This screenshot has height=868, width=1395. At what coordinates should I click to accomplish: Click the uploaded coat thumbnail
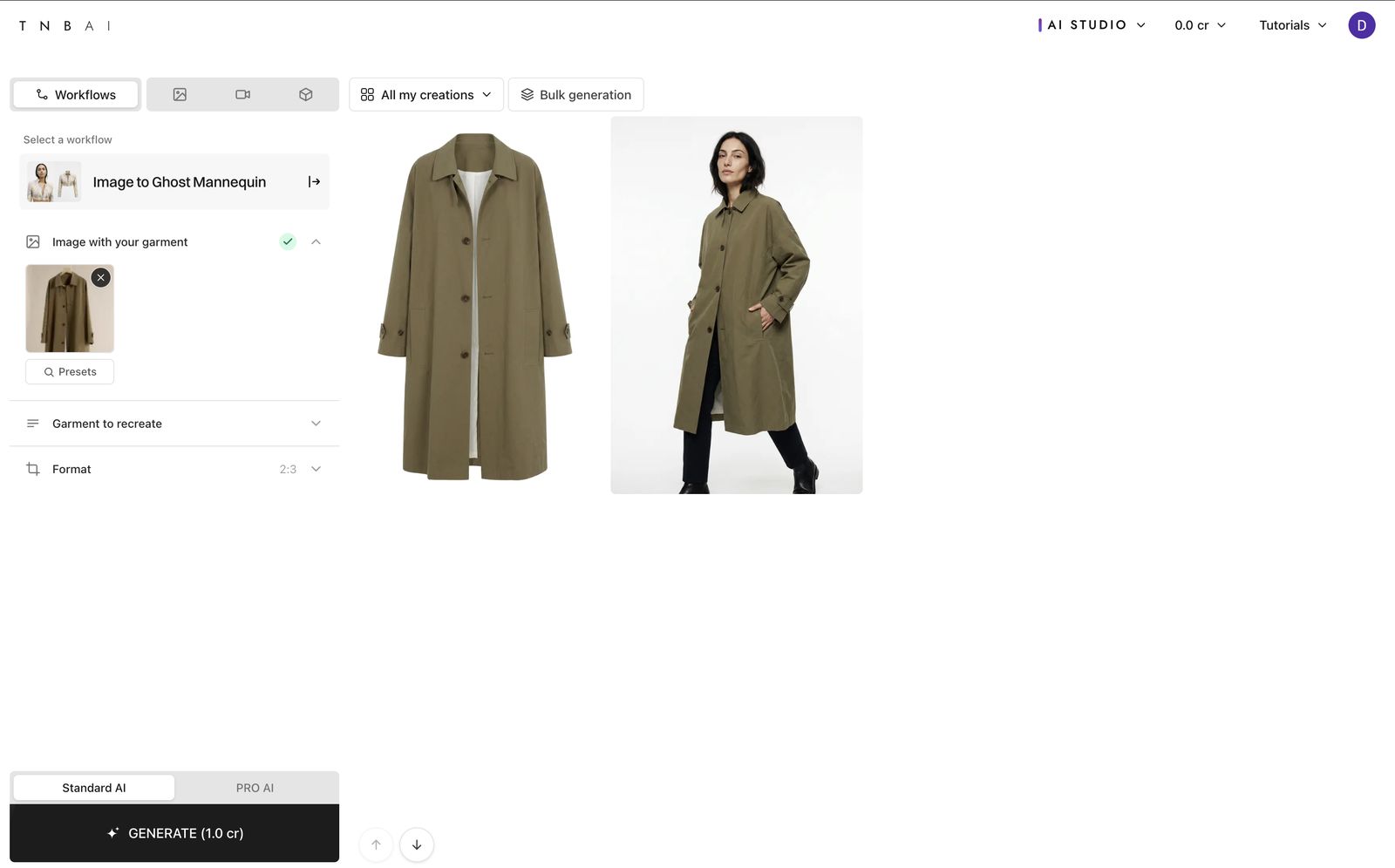tap(70, 309)
